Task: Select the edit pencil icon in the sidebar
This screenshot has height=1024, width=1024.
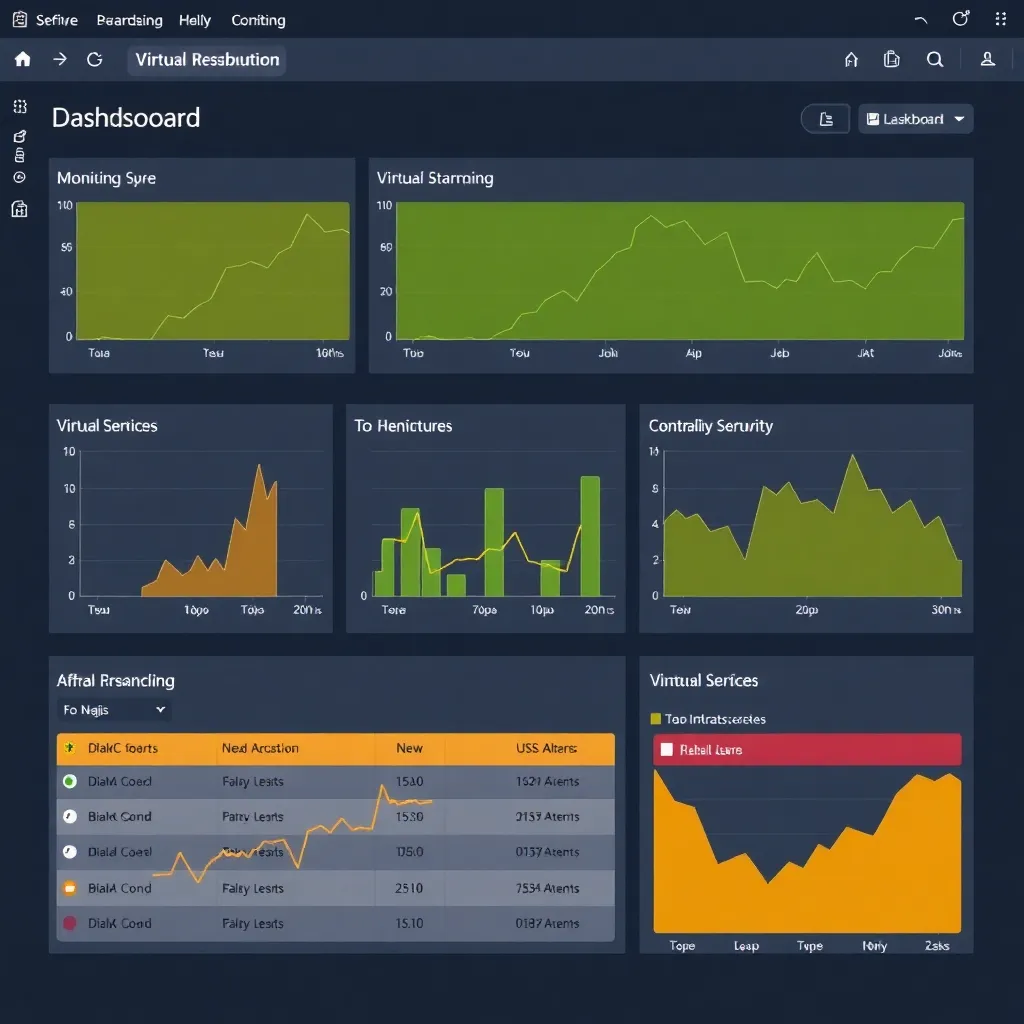Action: [19, 137]
